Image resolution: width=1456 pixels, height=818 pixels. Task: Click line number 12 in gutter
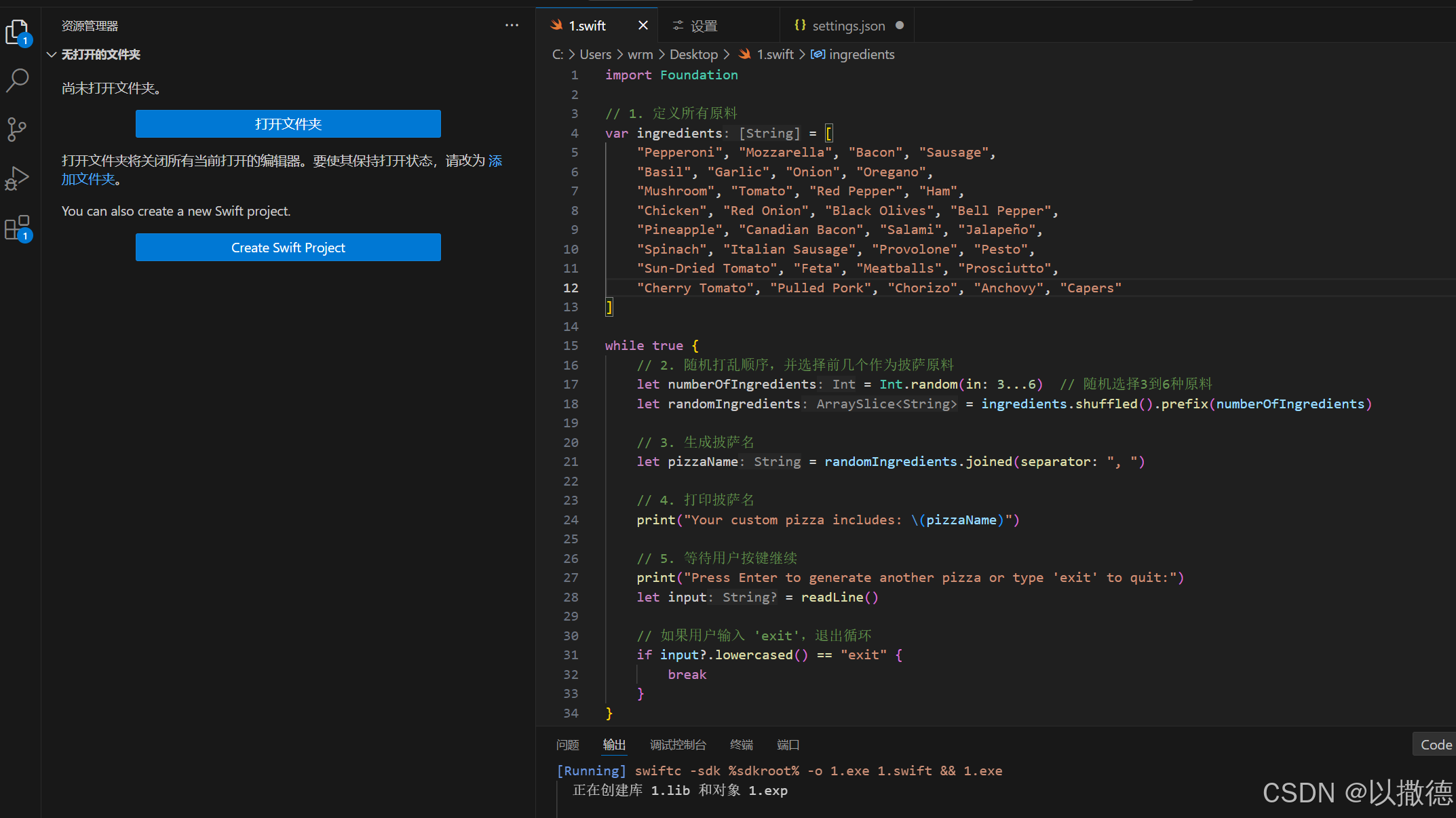pyautogui.click(x=571, y=288)
